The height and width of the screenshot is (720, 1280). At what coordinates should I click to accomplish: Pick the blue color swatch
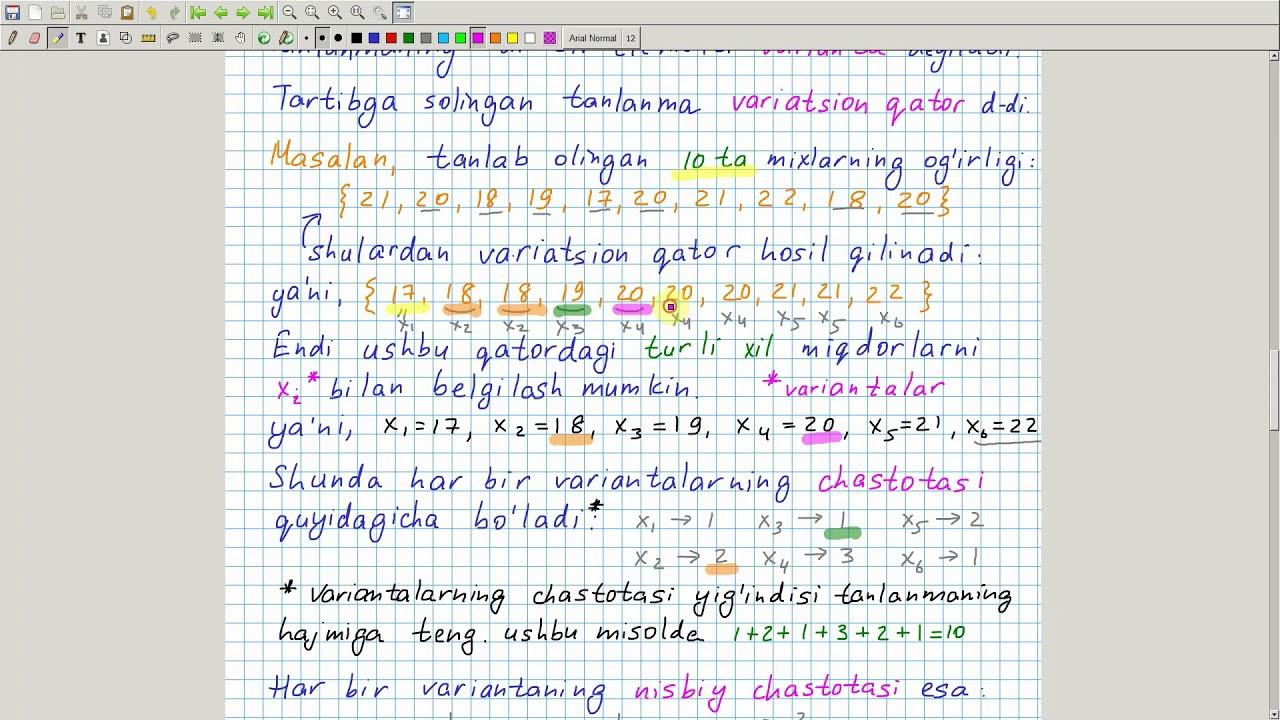click(374, 38)
